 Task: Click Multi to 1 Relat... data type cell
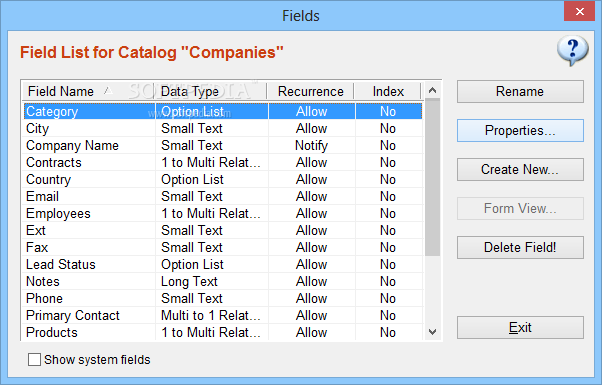(212, 316)
